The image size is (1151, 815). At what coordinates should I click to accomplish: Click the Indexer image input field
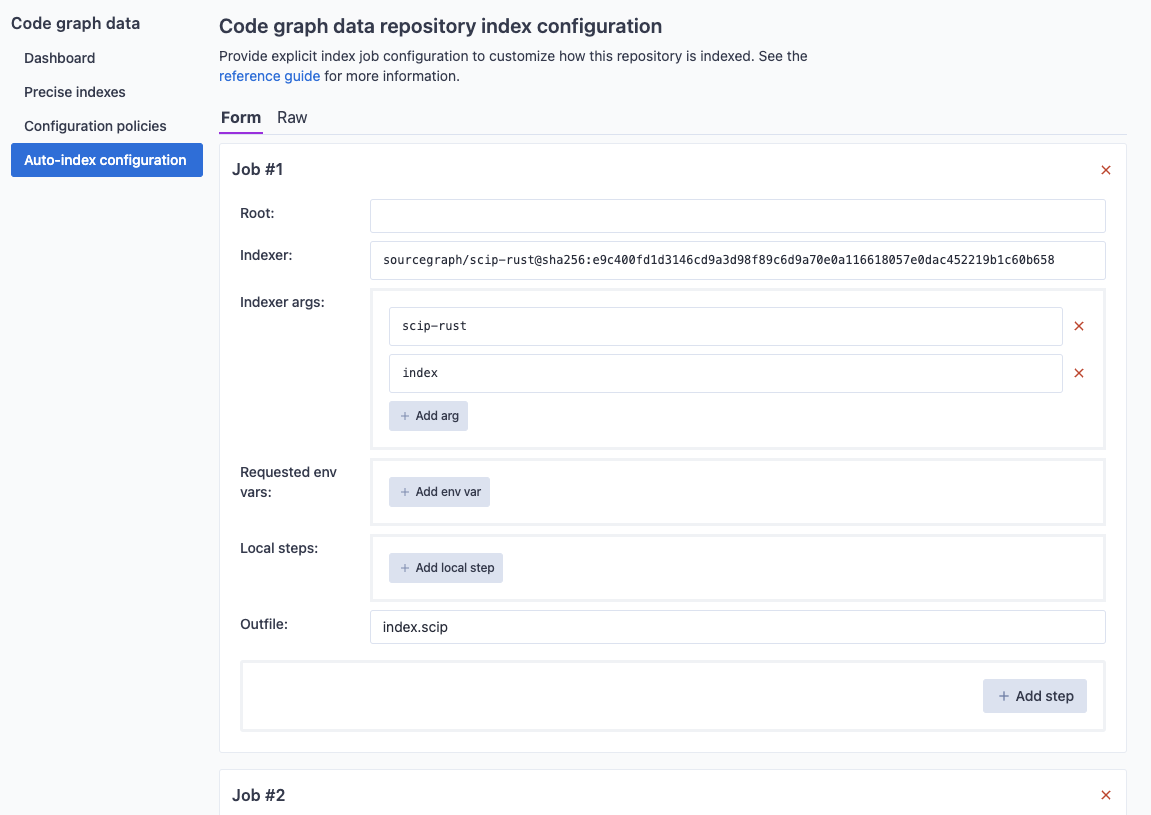click(737, 260)
